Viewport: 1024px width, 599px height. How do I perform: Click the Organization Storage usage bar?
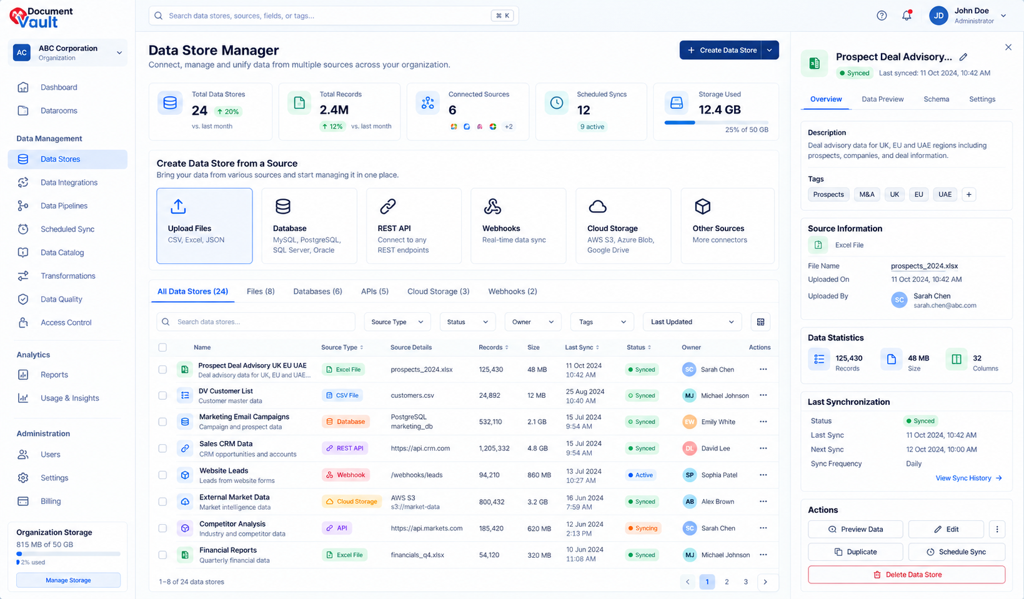68,554
